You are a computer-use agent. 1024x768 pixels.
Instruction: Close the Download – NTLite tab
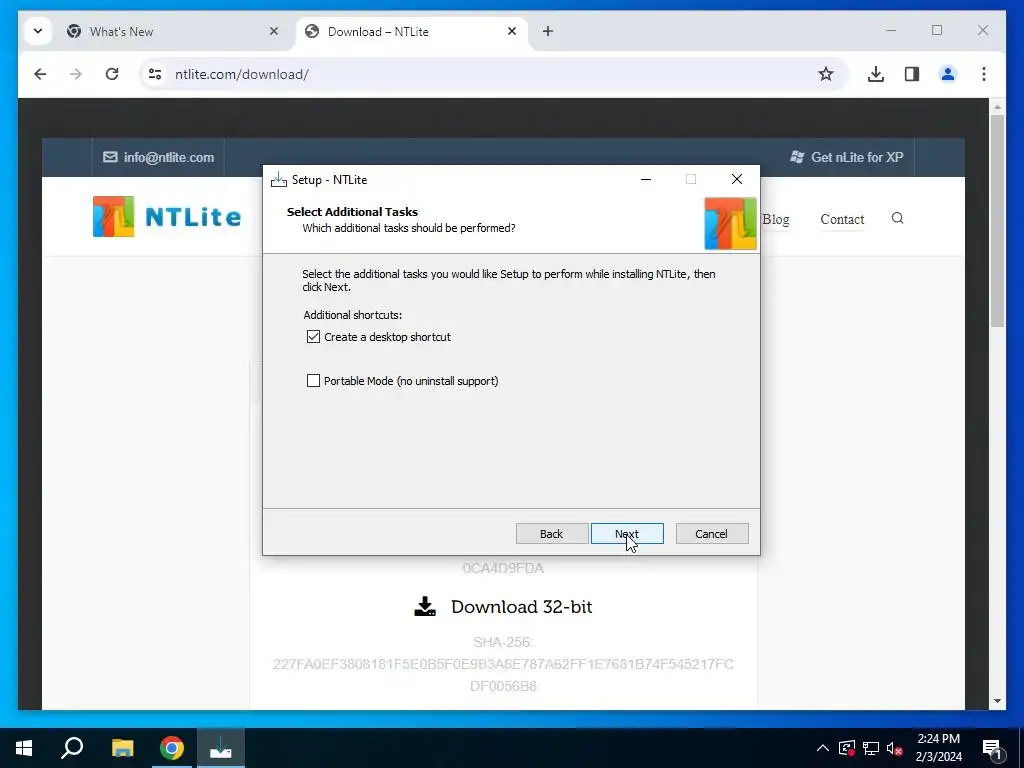point(512,31)
